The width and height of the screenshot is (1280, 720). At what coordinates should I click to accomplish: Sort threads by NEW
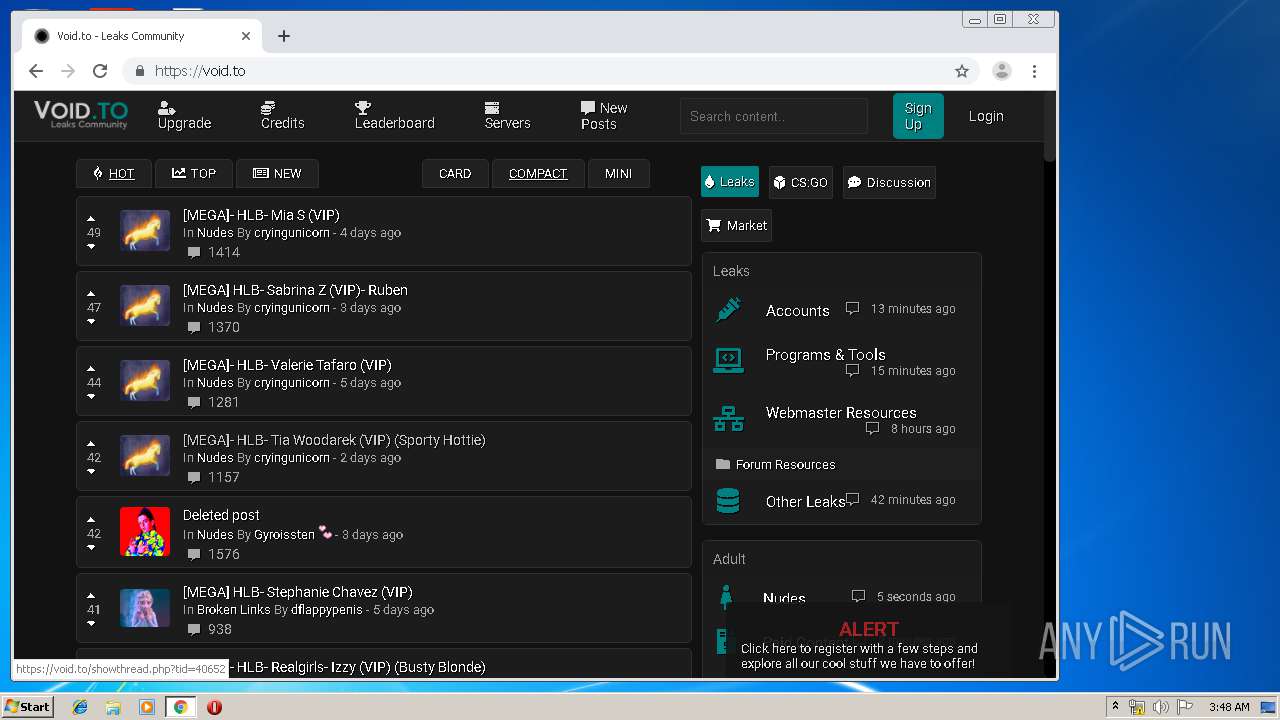pyautogui.click(x=277, y=173)
